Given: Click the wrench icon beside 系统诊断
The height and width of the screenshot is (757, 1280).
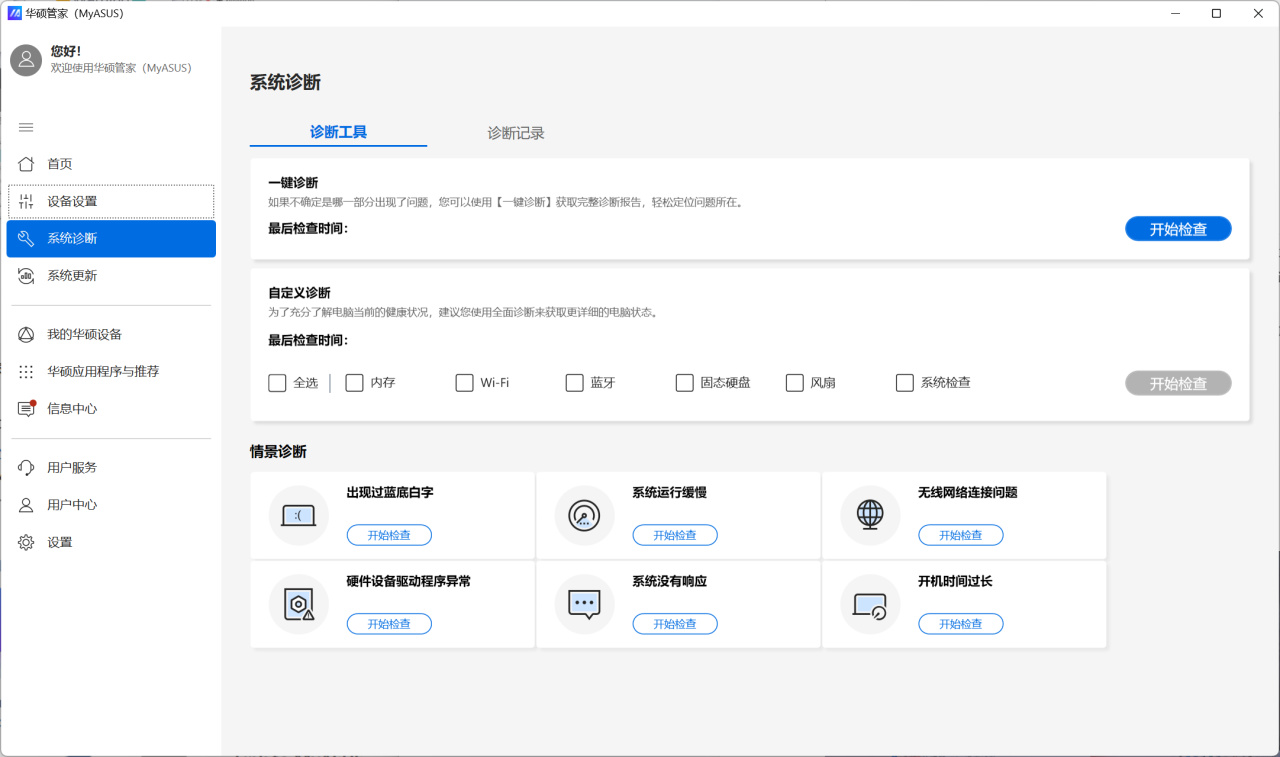Looking at the screenshot, I should [x=26, y=239].
